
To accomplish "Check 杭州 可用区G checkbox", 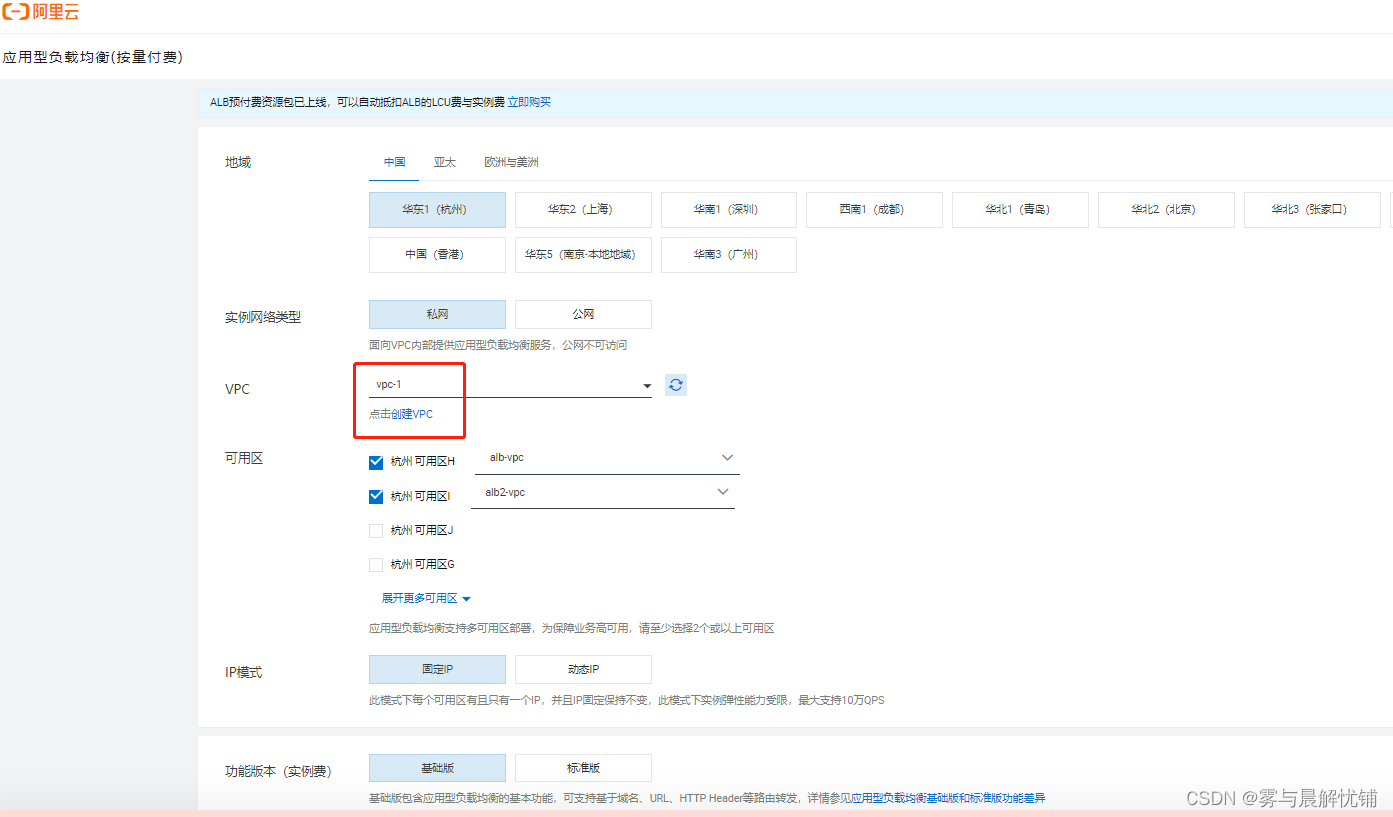I will [376, 564].
